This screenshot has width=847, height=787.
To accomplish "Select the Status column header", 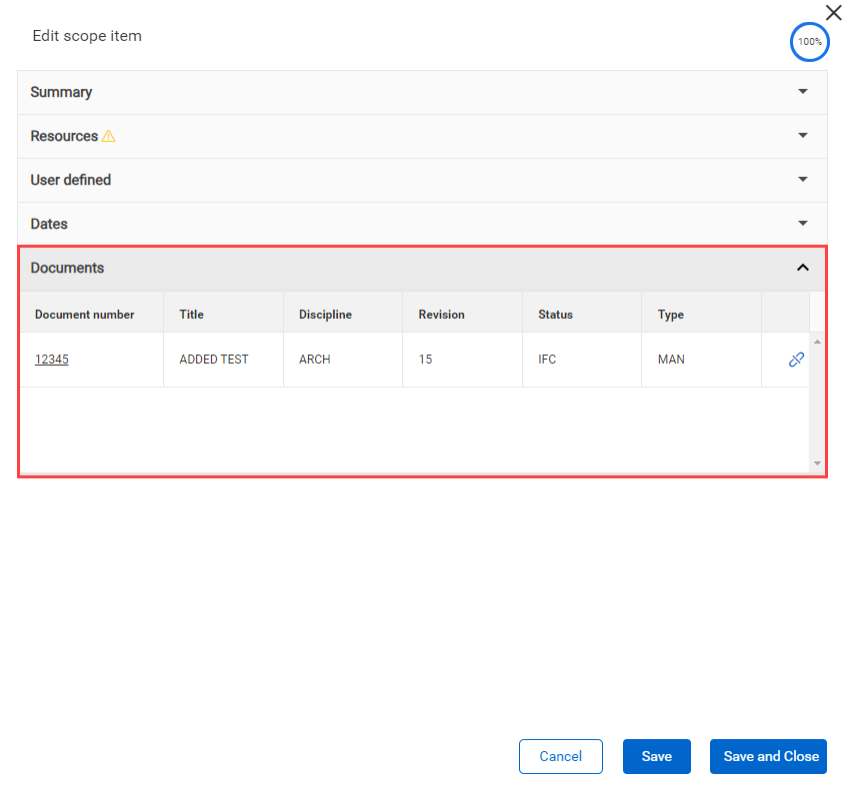I will (555, 315).
